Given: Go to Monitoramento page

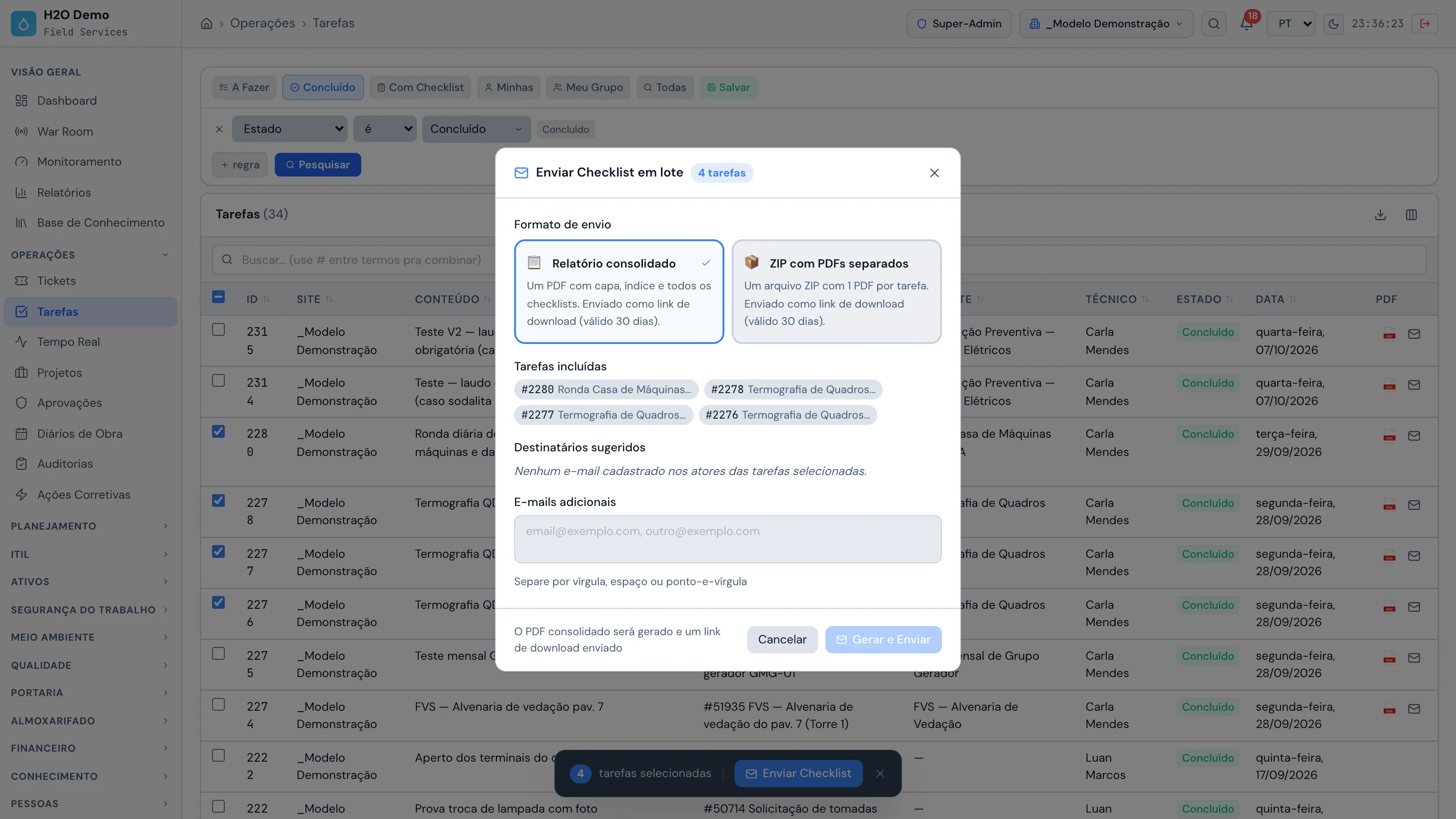Looking at the screenshot, I should (x=91, y=162).
